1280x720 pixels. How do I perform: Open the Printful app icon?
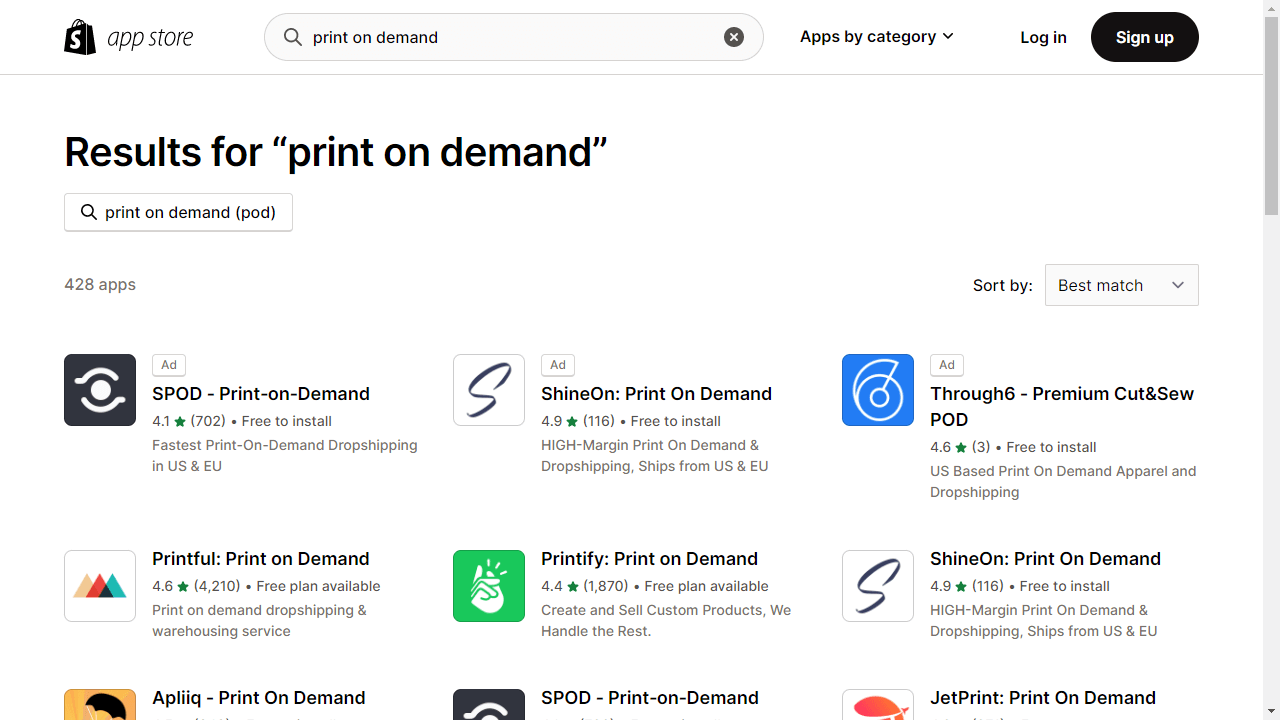(100, 586)
